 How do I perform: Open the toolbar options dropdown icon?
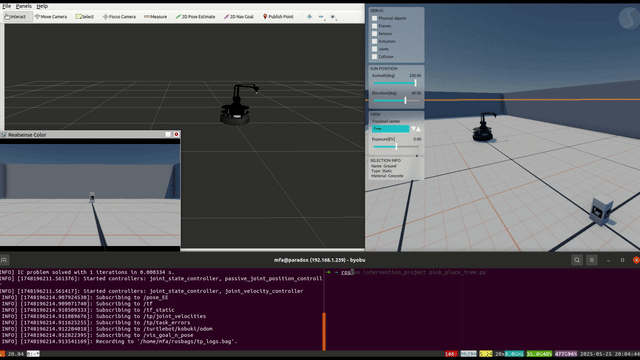coord(333,17)
